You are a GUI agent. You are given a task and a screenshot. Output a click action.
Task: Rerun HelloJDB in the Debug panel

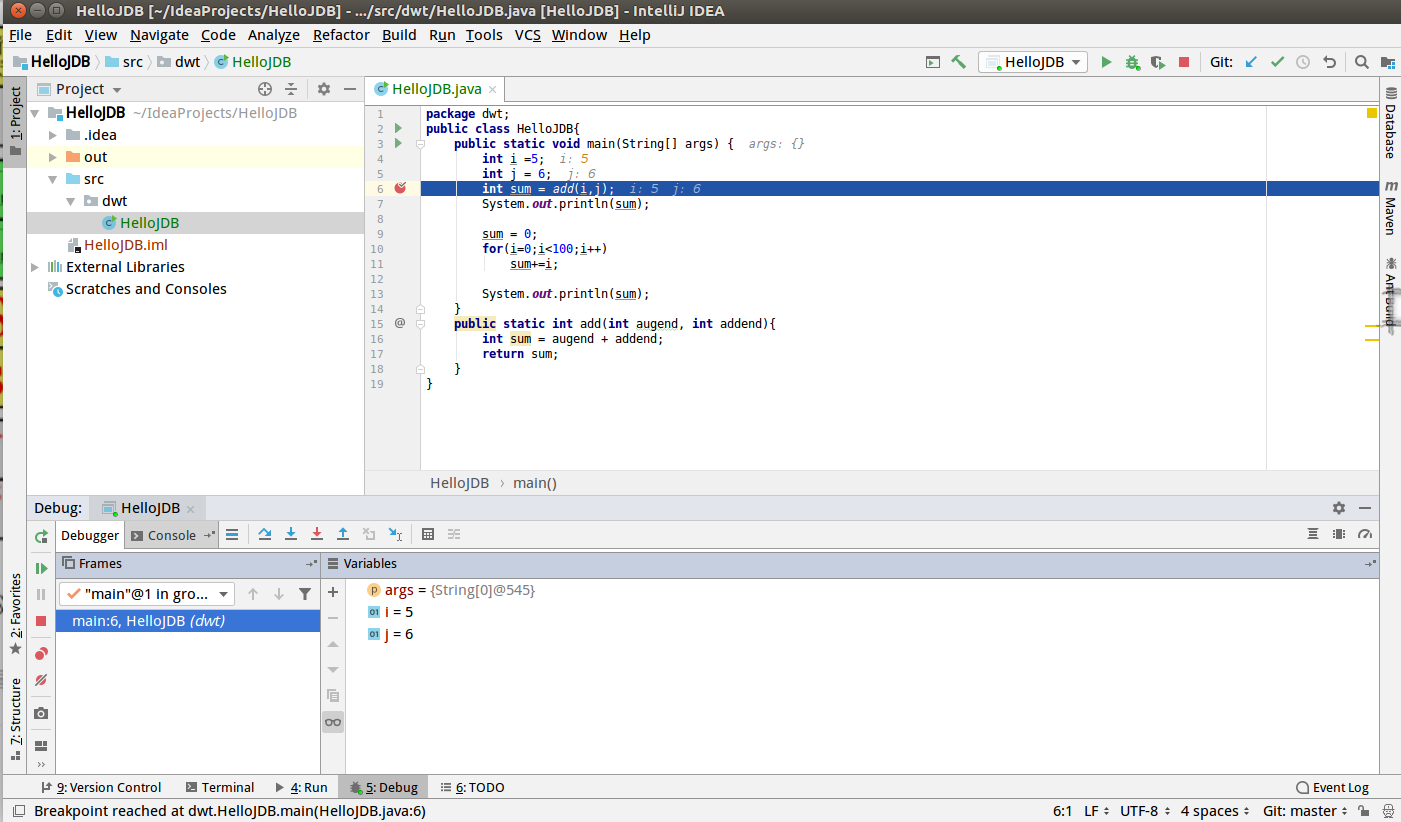tap(41, 536)
